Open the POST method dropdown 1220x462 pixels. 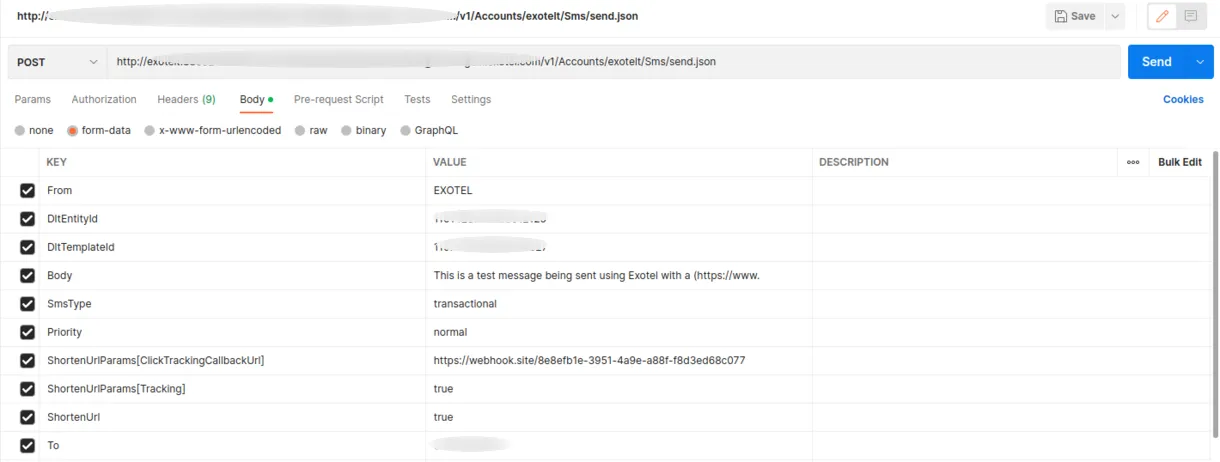tap(58, 62)
